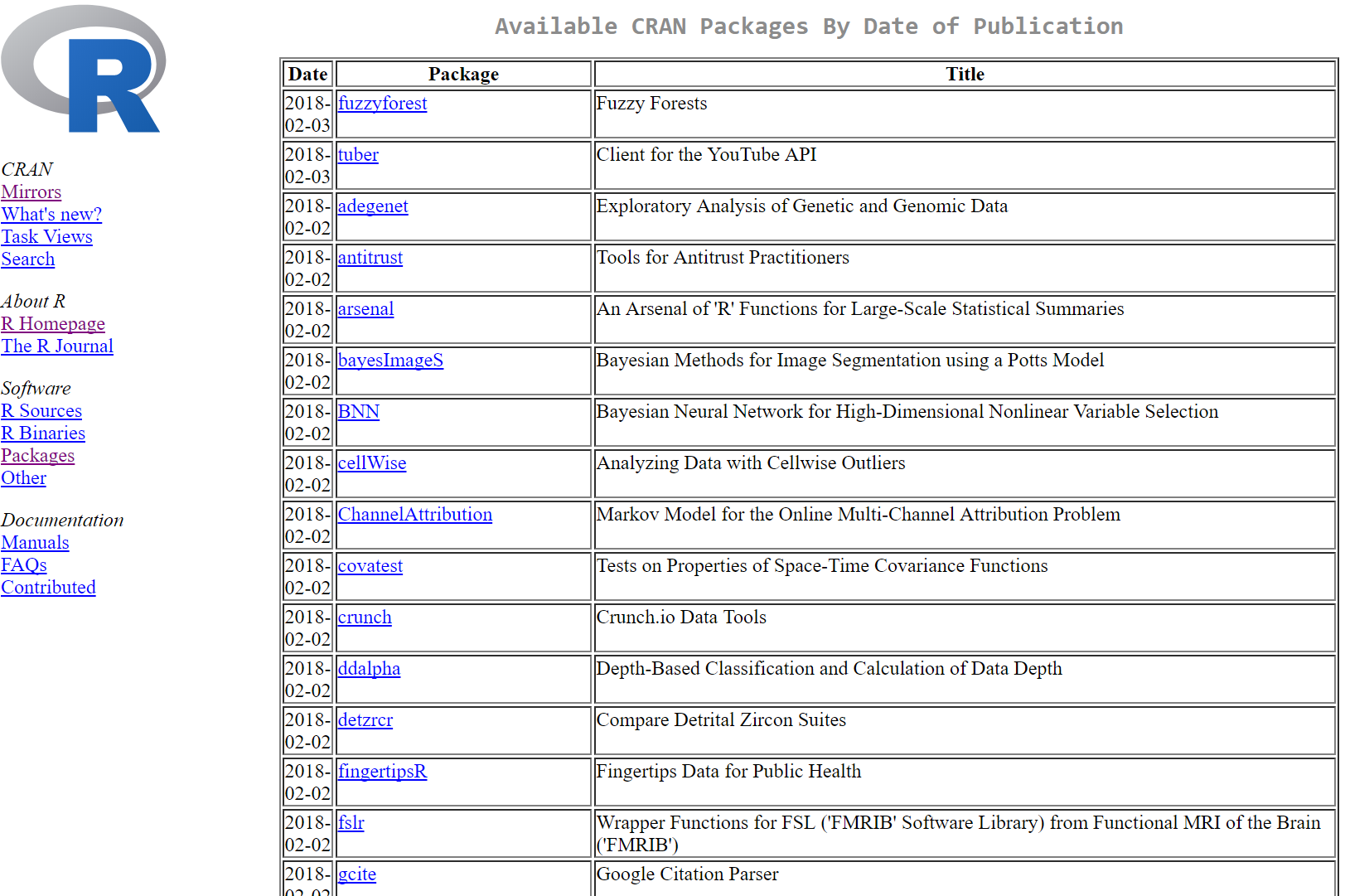Go to Task Views
Screen dimensions: 1345x896
pos(46,236)
